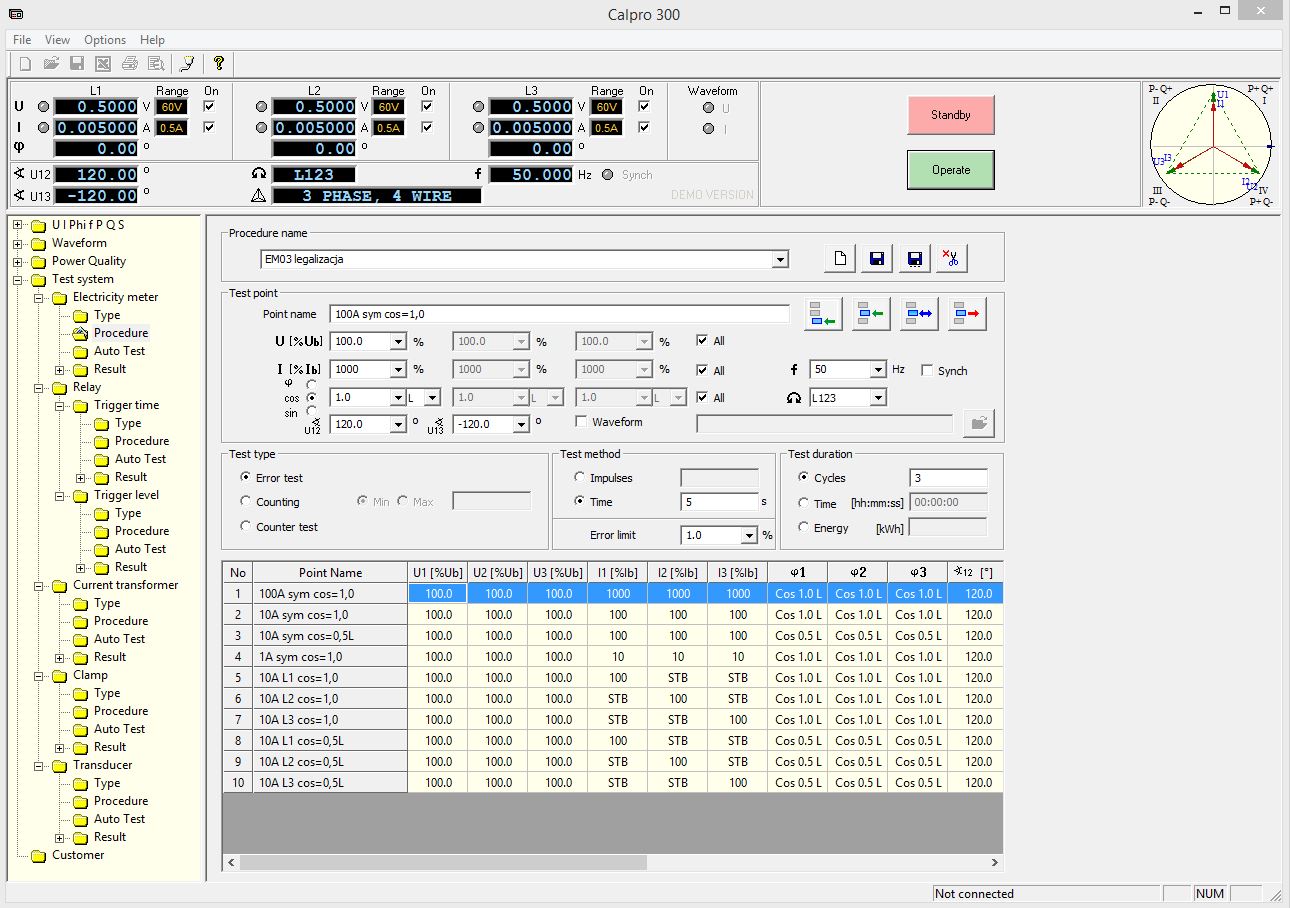Select the Counting test type radio button

(x=246, y=501)
